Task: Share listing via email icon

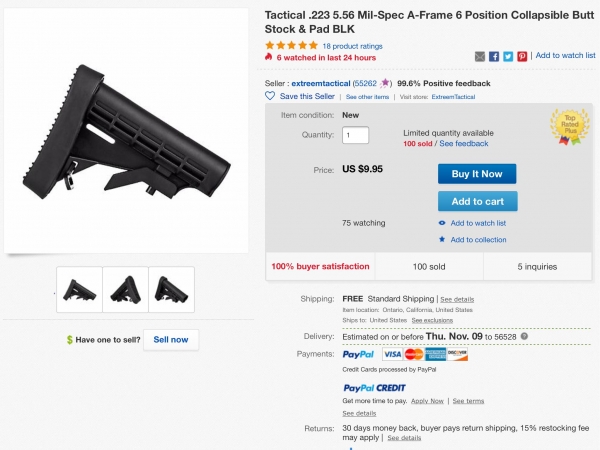Action: pos(479,57)
